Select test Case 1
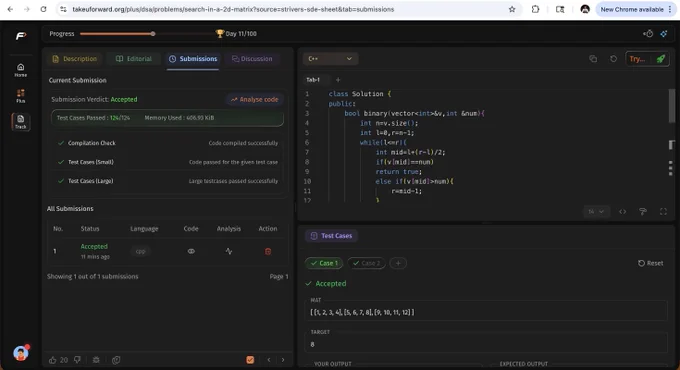 point(324,263)
